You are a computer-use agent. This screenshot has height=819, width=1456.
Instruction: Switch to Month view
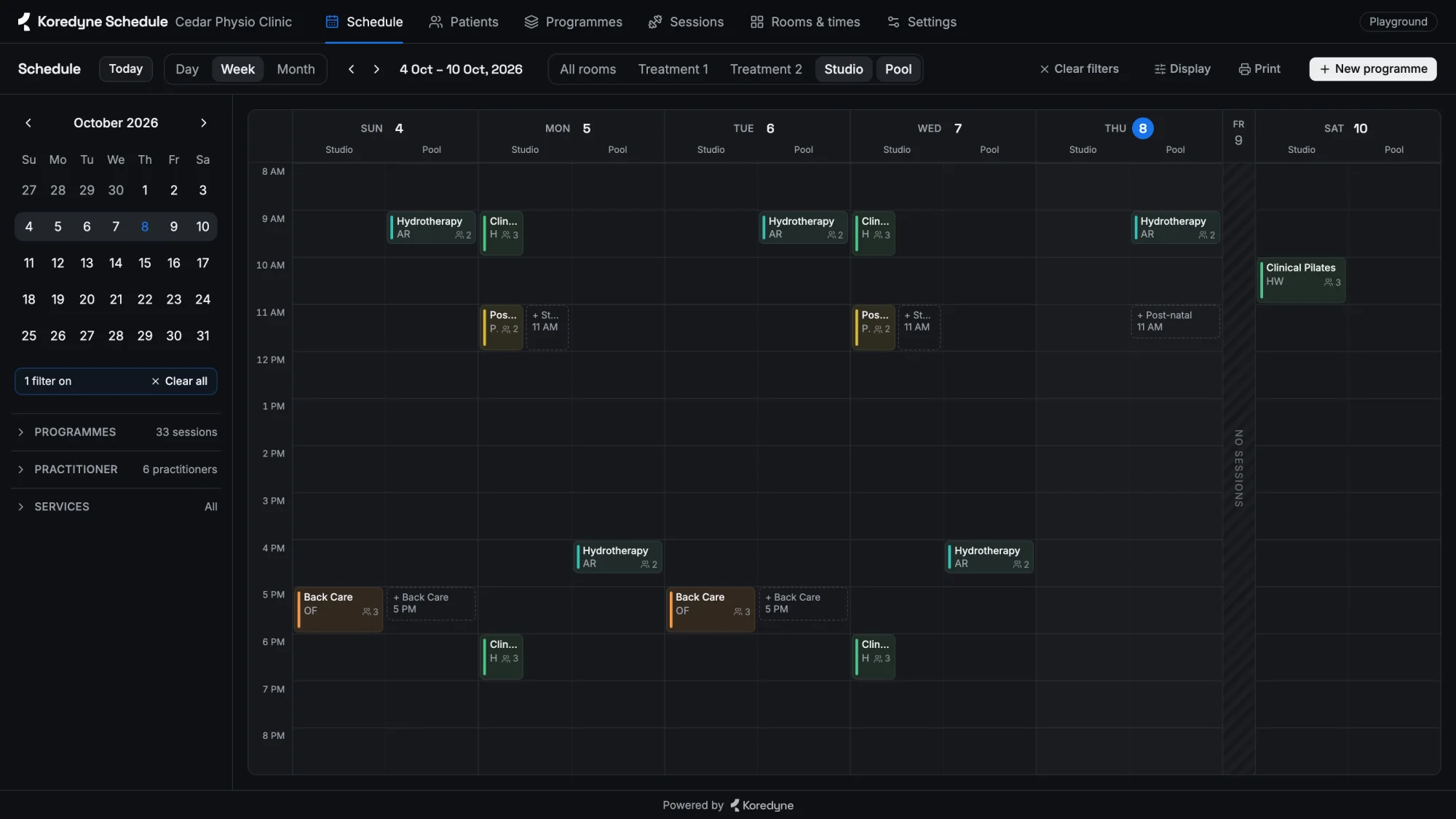296,69
